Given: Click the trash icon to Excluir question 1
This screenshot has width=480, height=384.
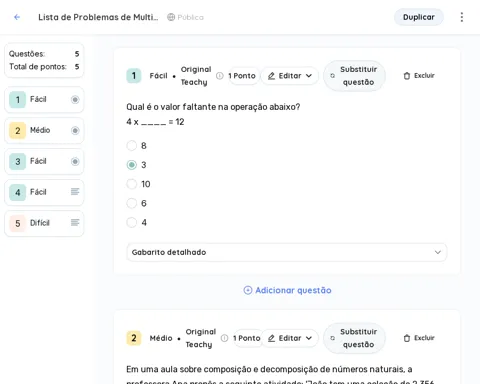Looking at the screenshot, I should point(407,76).
